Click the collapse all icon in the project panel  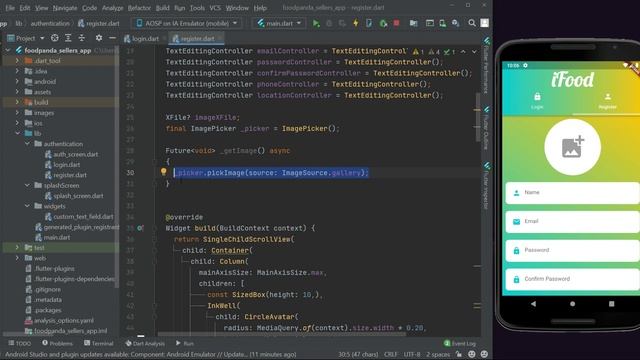pyautogui.click(x=82, y=38)
